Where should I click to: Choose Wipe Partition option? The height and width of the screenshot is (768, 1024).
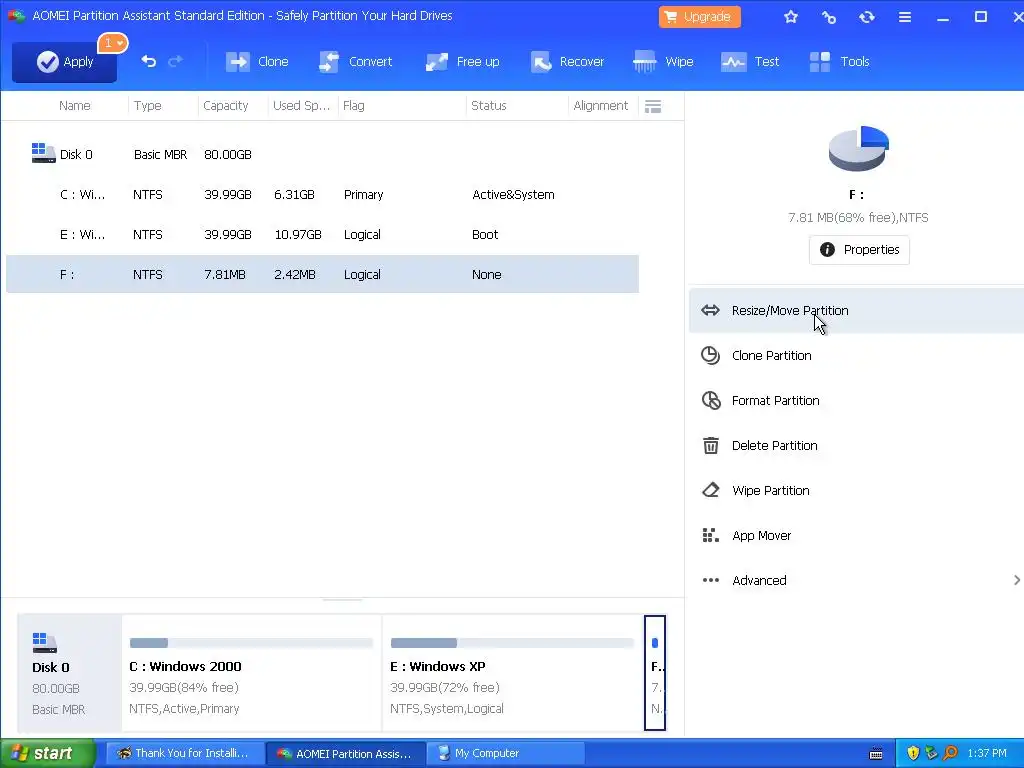point(856,491)
